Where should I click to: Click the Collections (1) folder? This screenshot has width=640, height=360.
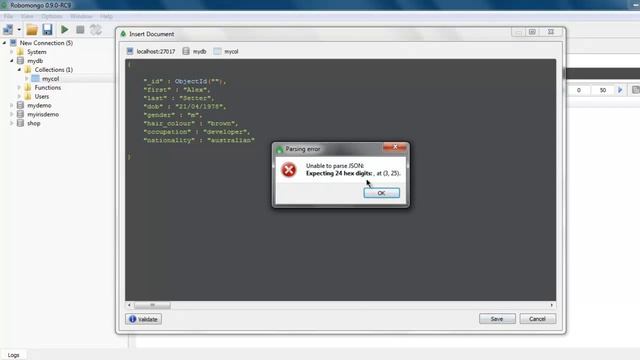click(x=53, y=70)
